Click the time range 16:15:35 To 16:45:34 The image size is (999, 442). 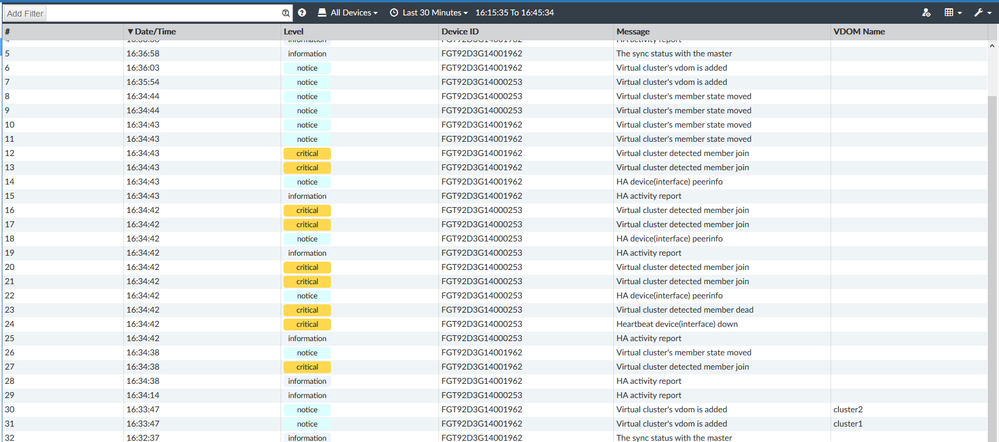pos(514,13)
